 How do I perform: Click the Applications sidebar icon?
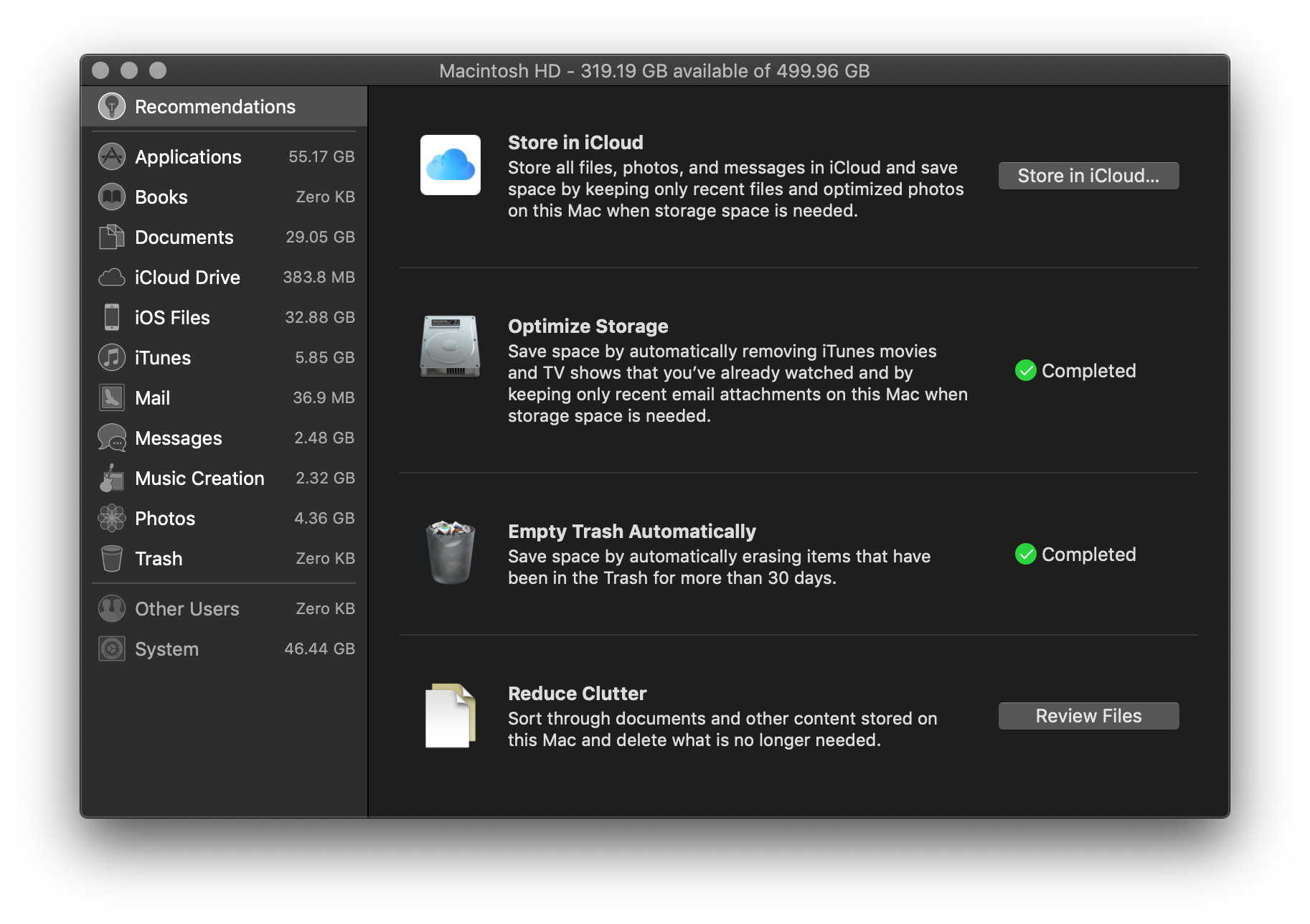click(112, 156)
